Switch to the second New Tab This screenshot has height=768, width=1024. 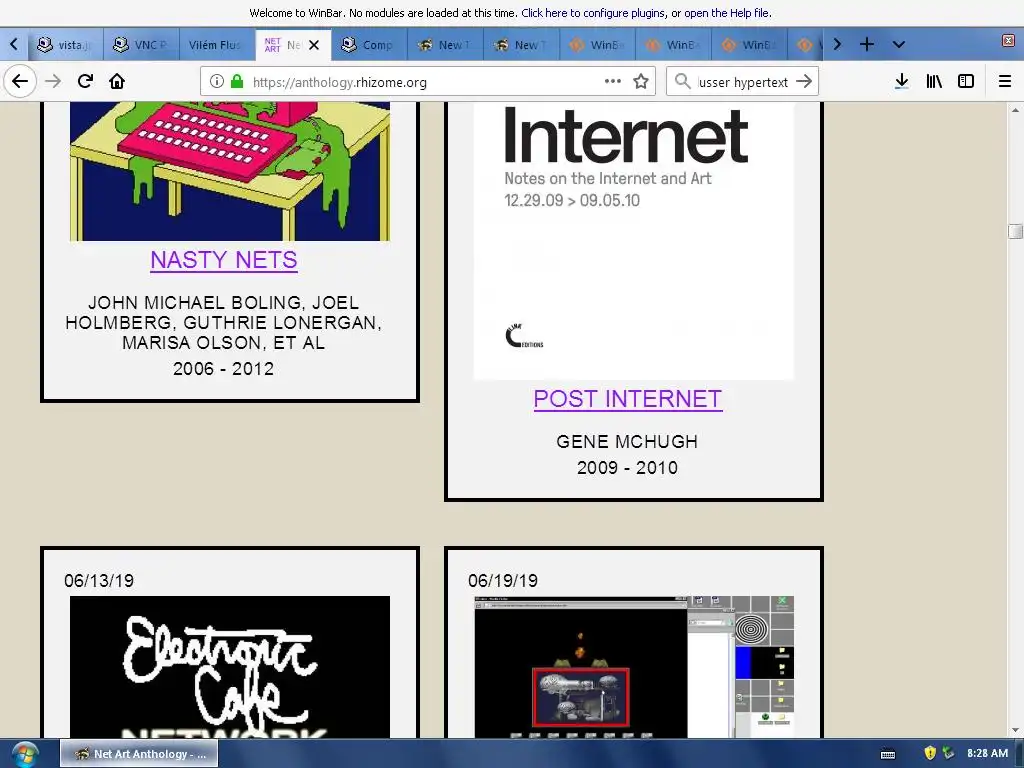coord(520,44)
